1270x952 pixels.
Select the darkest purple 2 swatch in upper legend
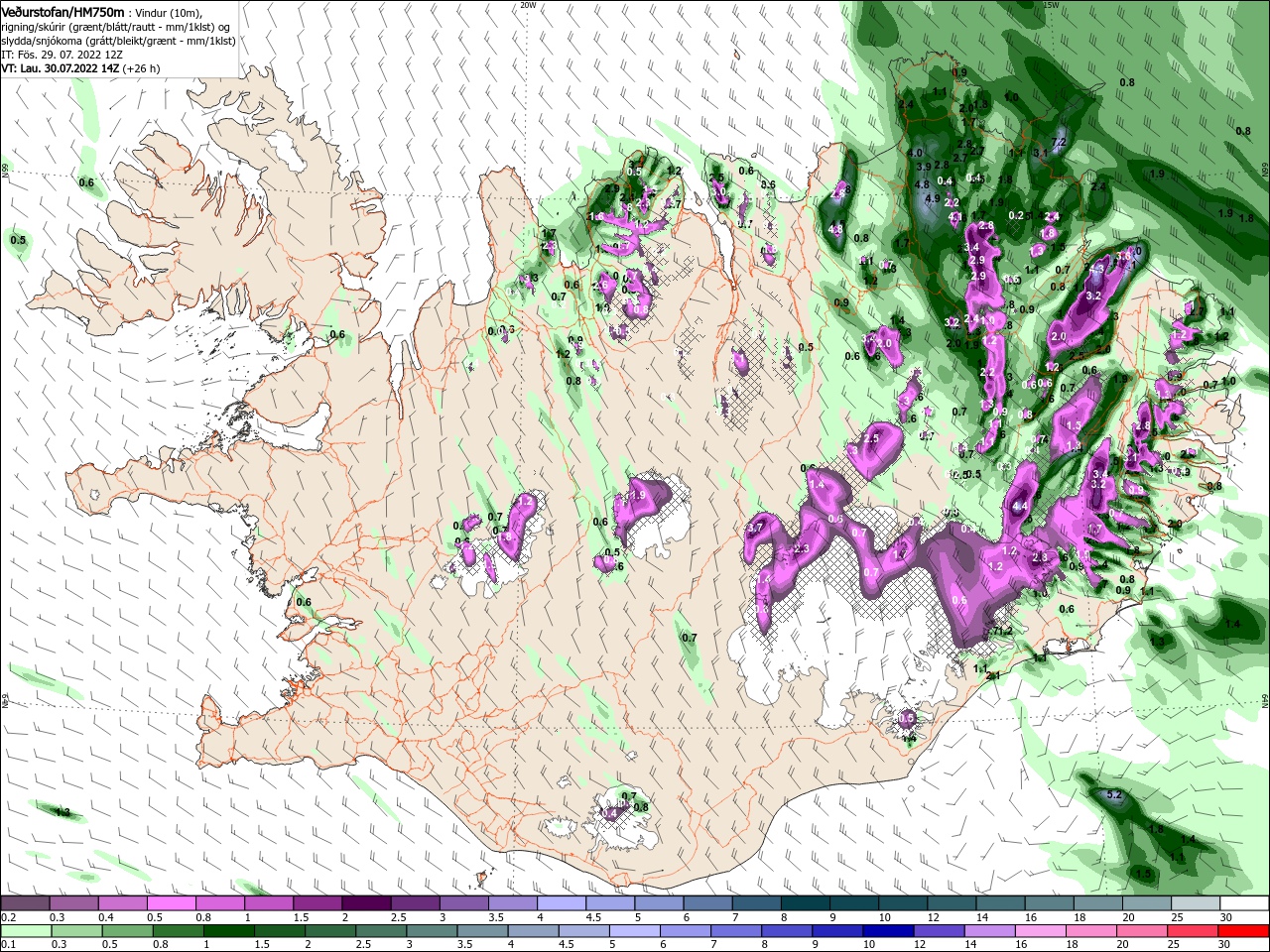(365, 903)
